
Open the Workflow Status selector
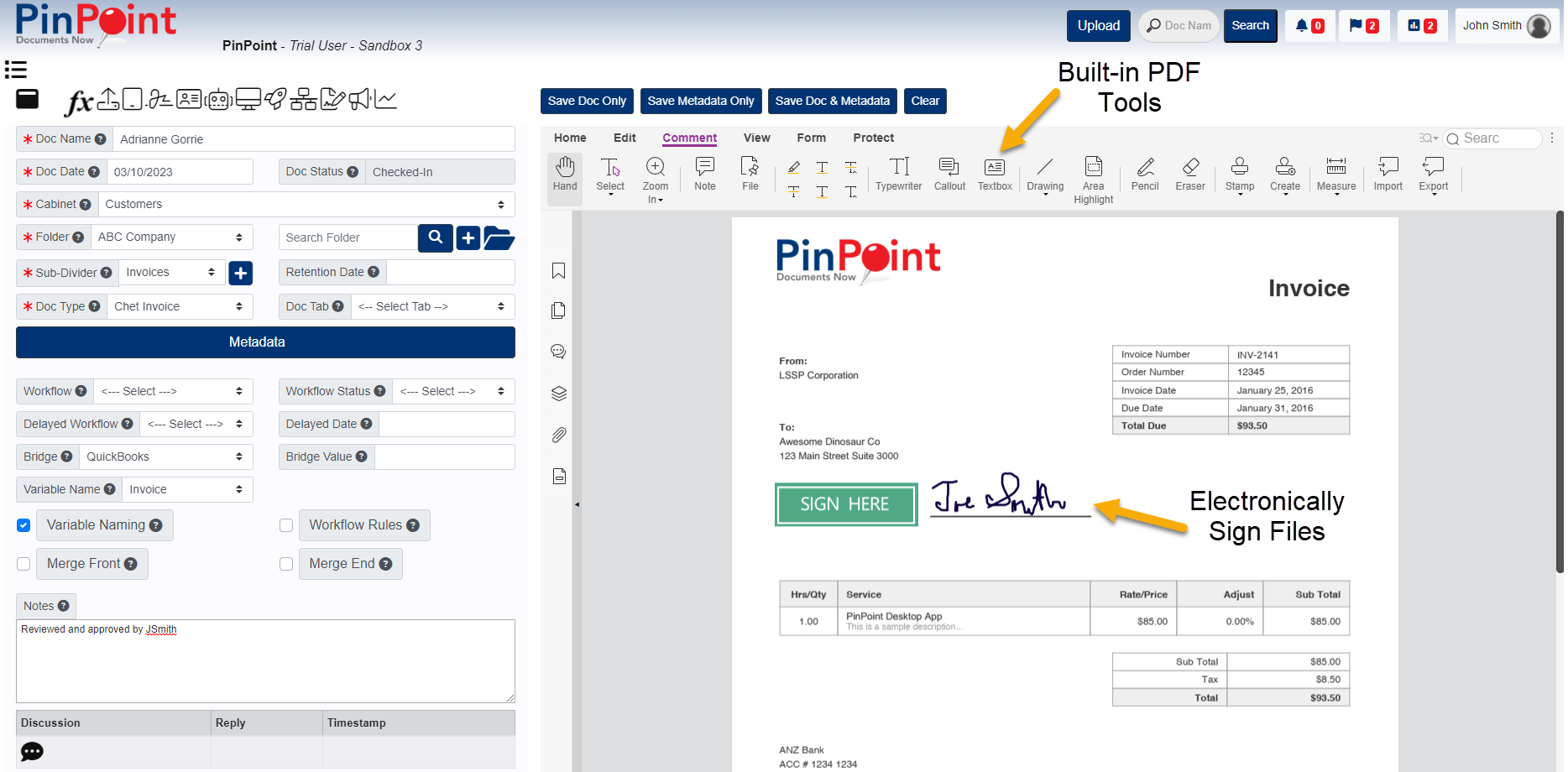pyautogui.click(x=452, y=391)
